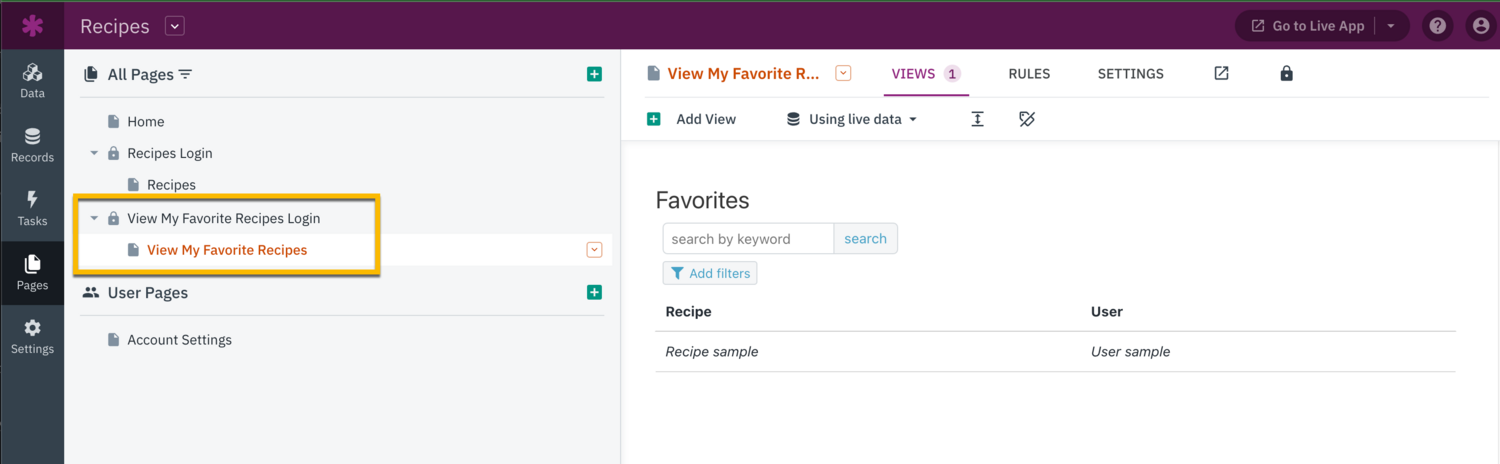Screen dimensions: 1500x464
Task: Click the View My Favorite R... page title
Action: pyautogui.click(x=743, y=73)
